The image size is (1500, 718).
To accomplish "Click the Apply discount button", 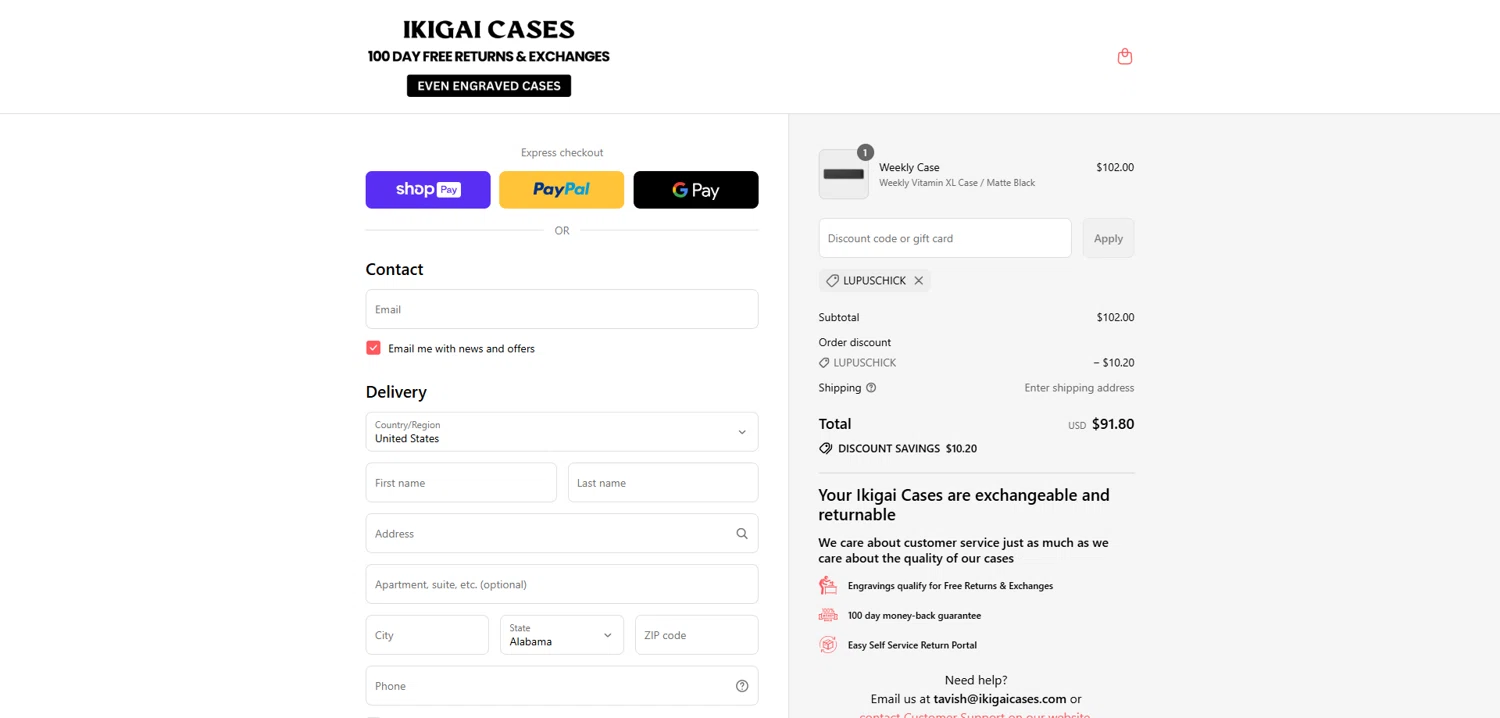I will coord(1108,238).
